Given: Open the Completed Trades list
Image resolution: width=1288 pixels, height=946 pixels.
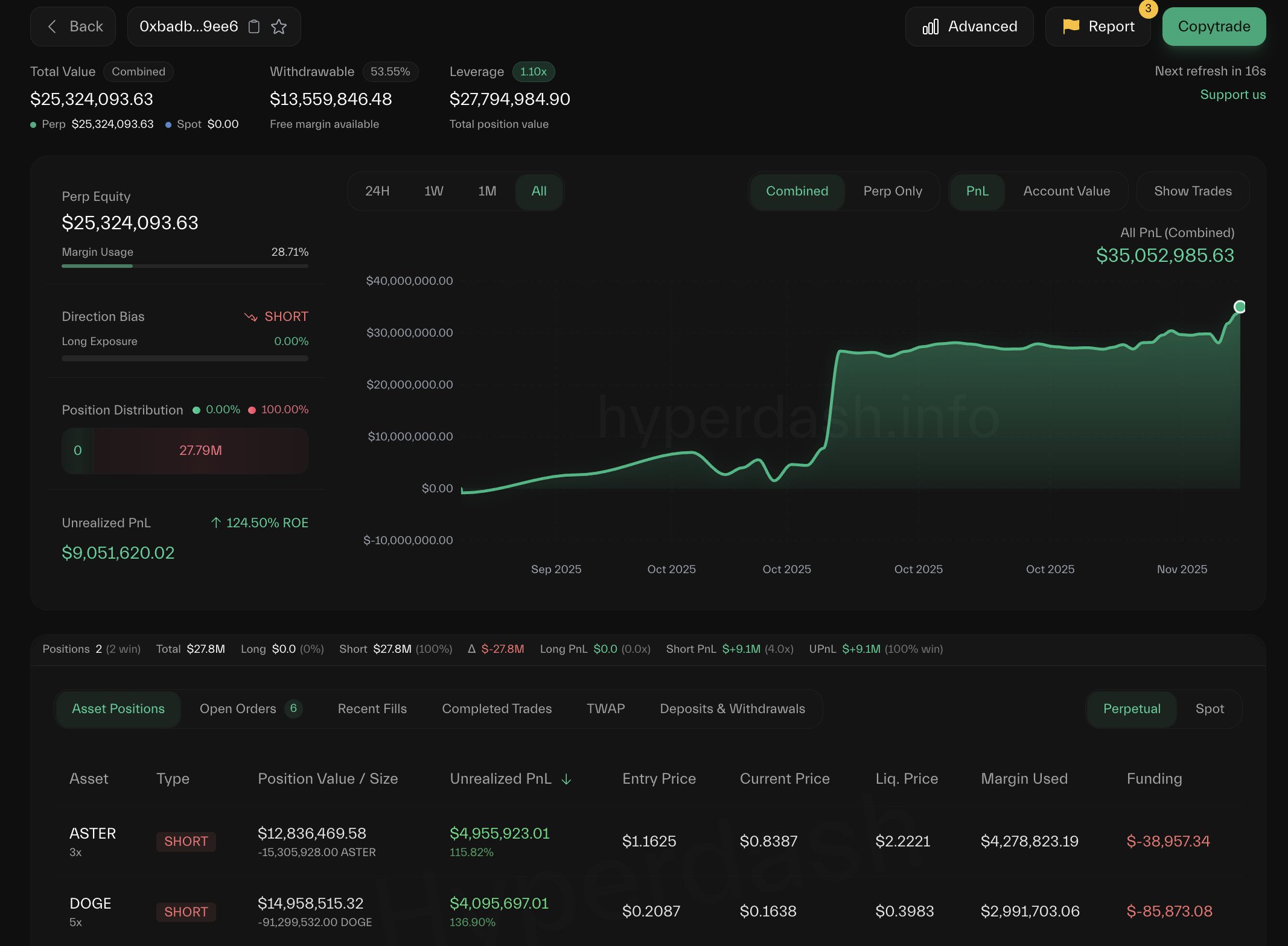Looking at the screenshot, I should coord(497,709).
